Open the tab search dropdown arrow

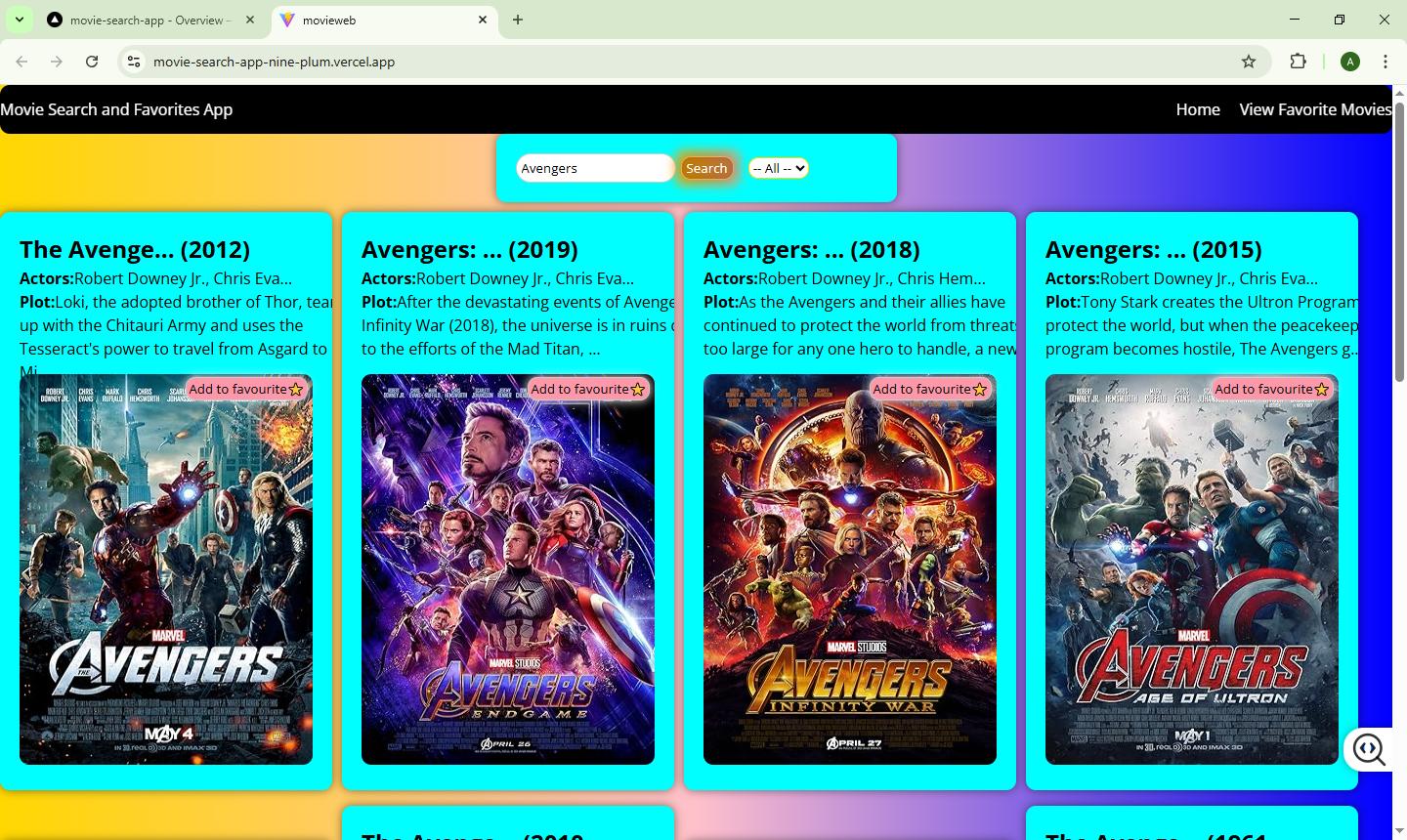tap(19, 20)
